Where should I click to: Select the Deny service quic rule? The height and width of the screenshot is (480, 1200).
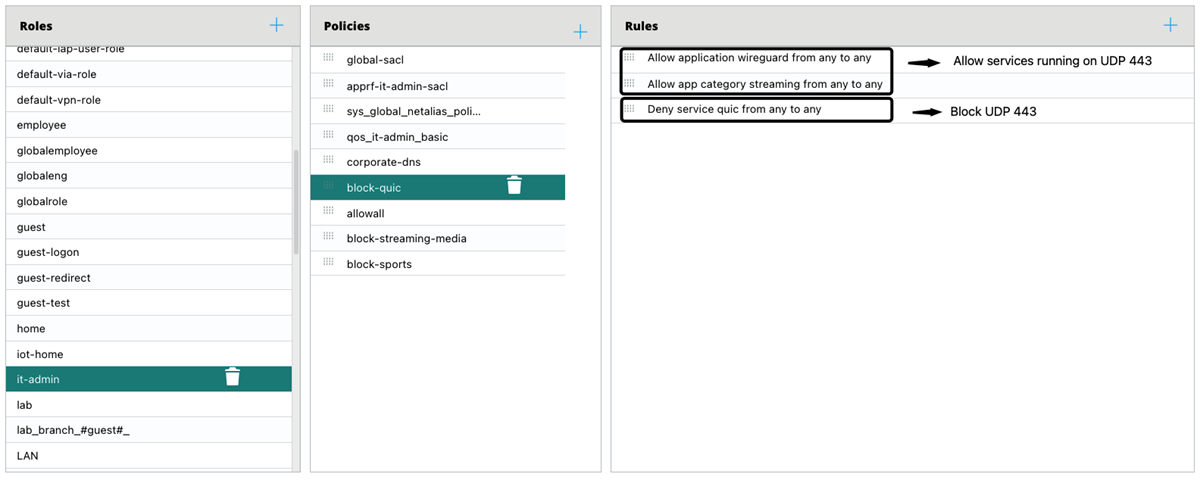pyautogui.click(x=734, y=109)
